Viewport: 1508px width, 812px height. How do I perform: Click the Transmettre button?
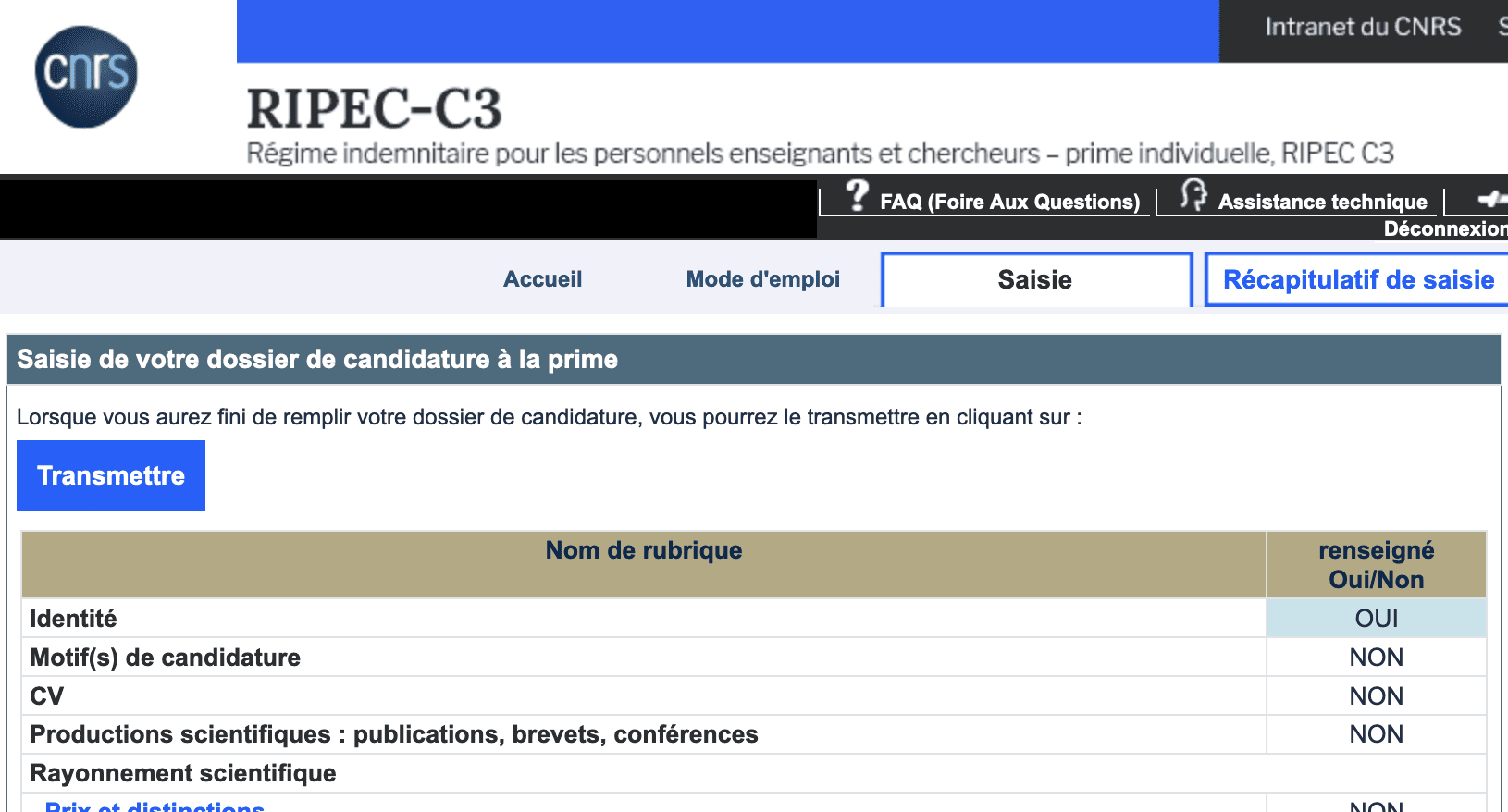[x=111, y=475]
